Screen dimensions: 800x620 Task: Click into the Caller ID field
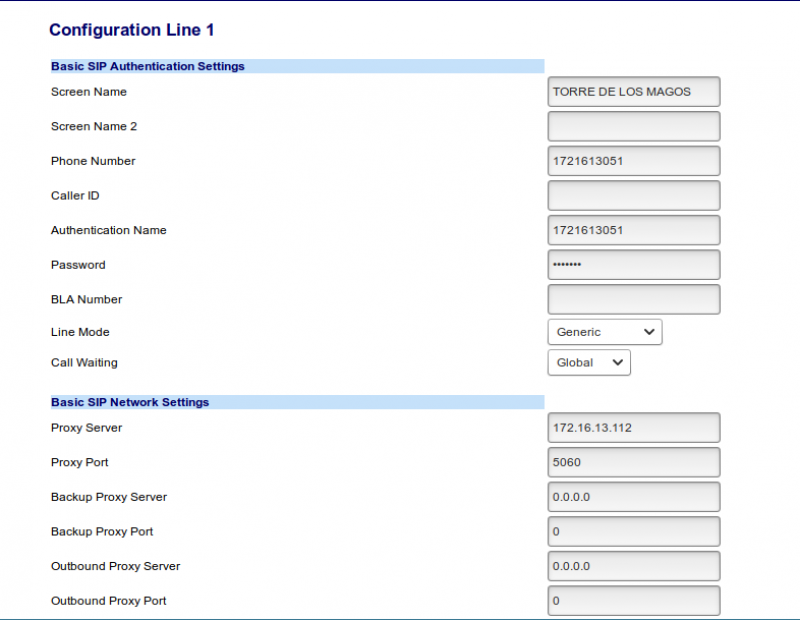(633, 196)
